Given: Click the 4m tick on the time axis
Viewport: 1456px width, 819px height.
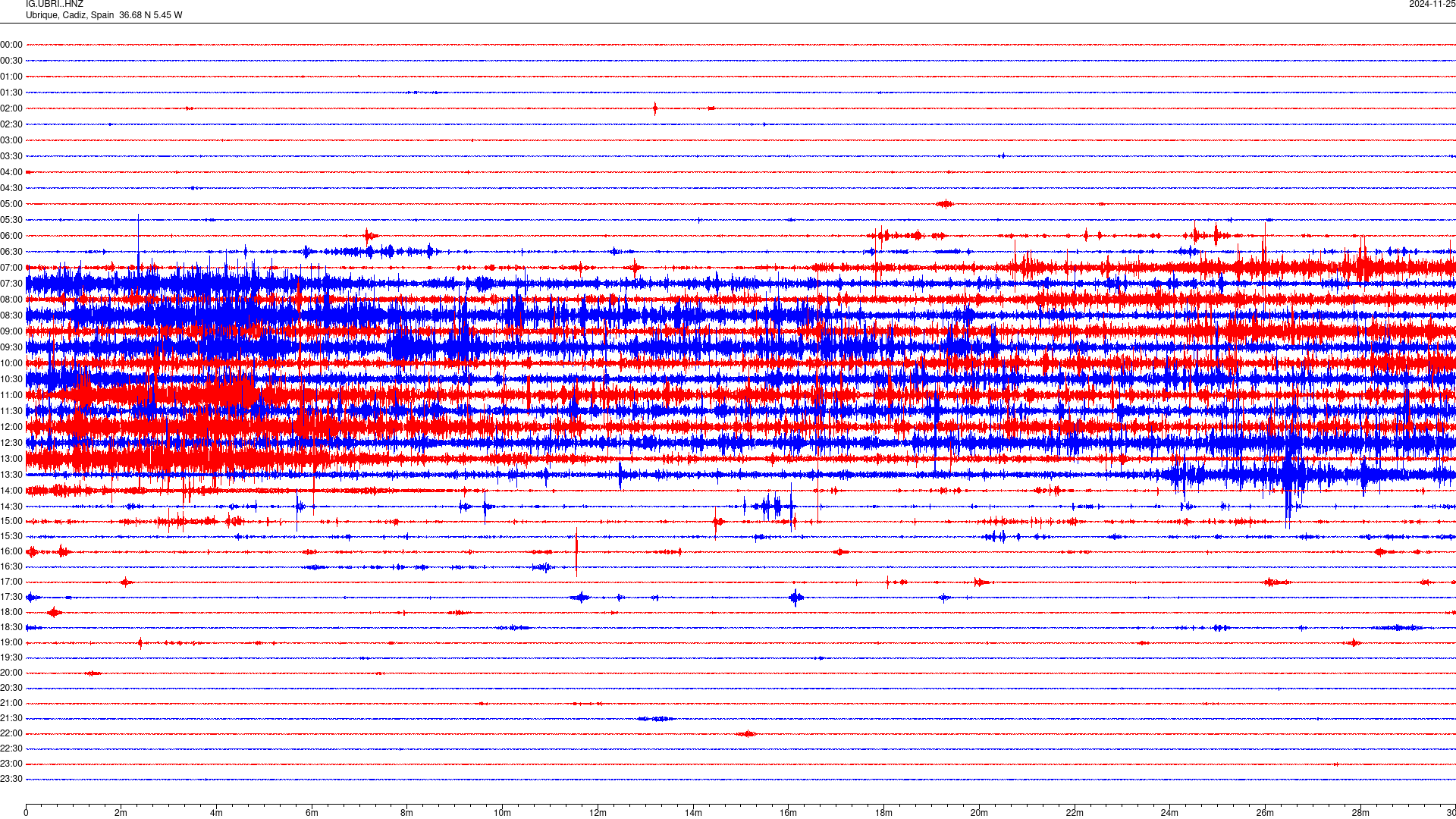Looking at the screenshot, I should tap(216, 813).
